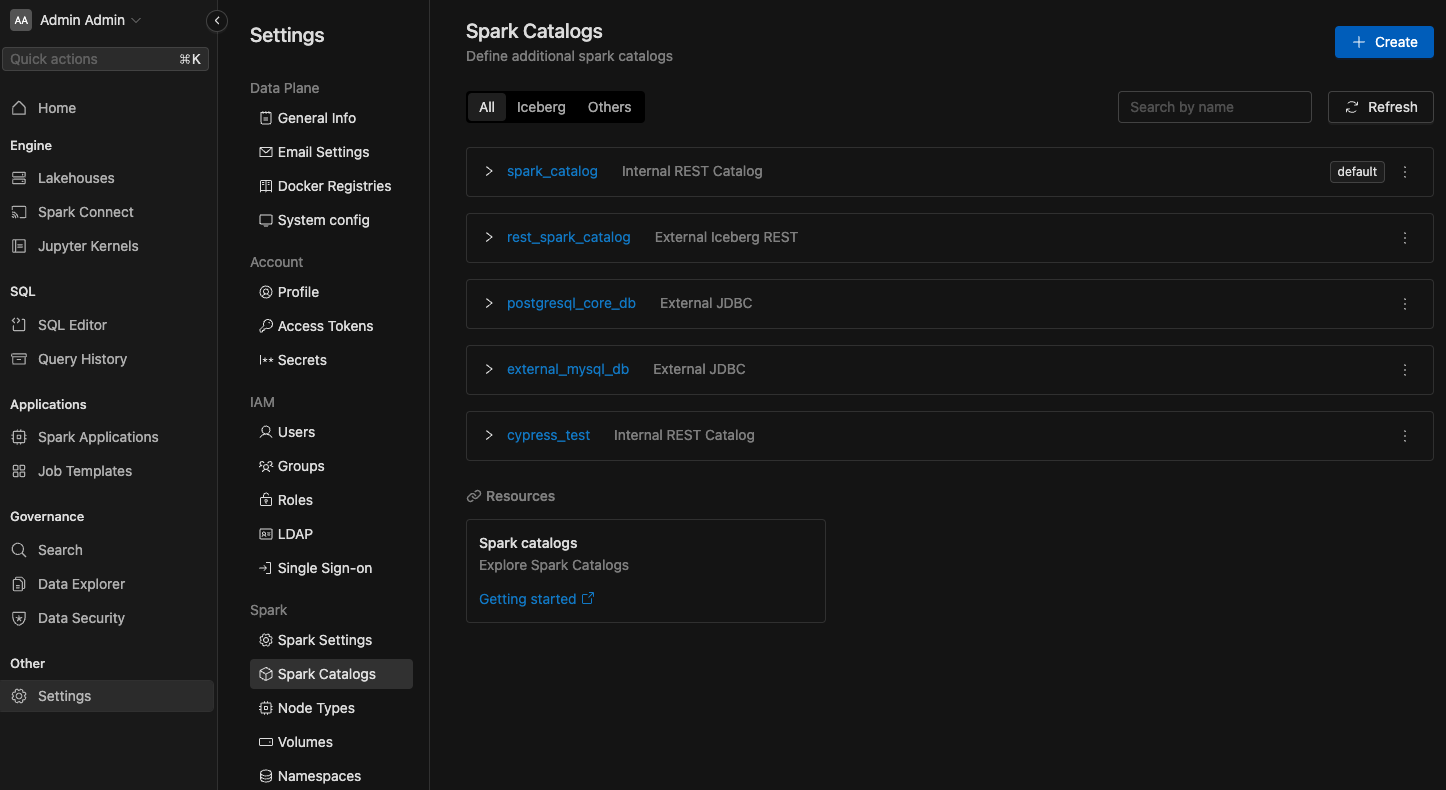Open IAM Users settings
Image resolution: width=1446 pixels, height=790 pixels.
(x=331, y=432)
